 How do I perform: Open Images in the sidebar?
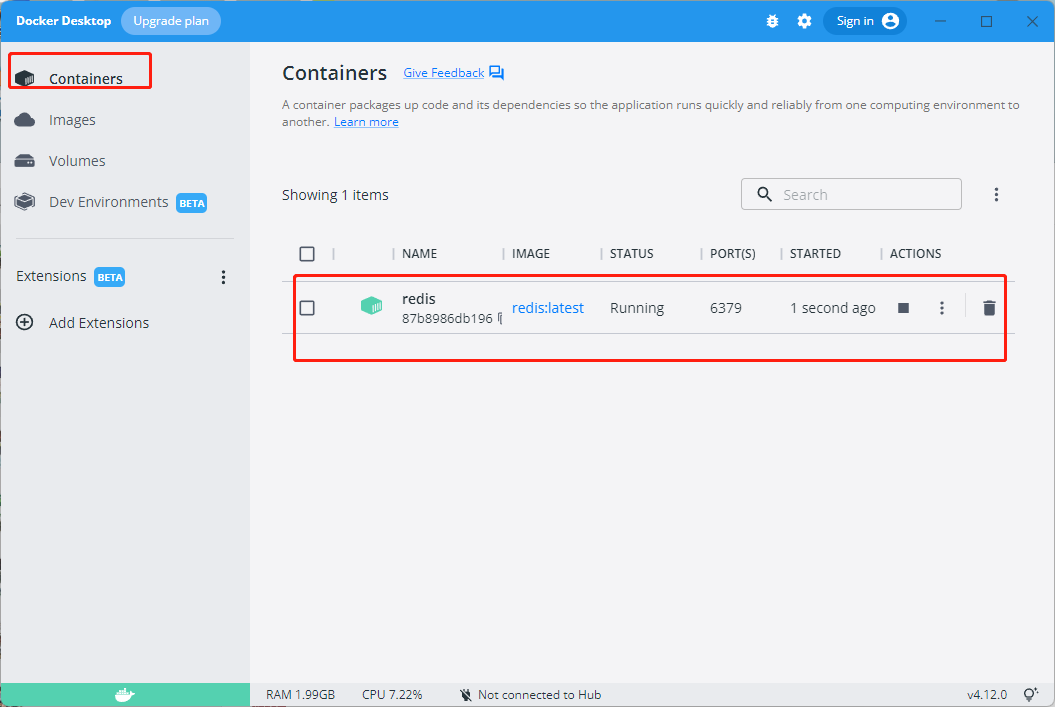tap(72, 120)
